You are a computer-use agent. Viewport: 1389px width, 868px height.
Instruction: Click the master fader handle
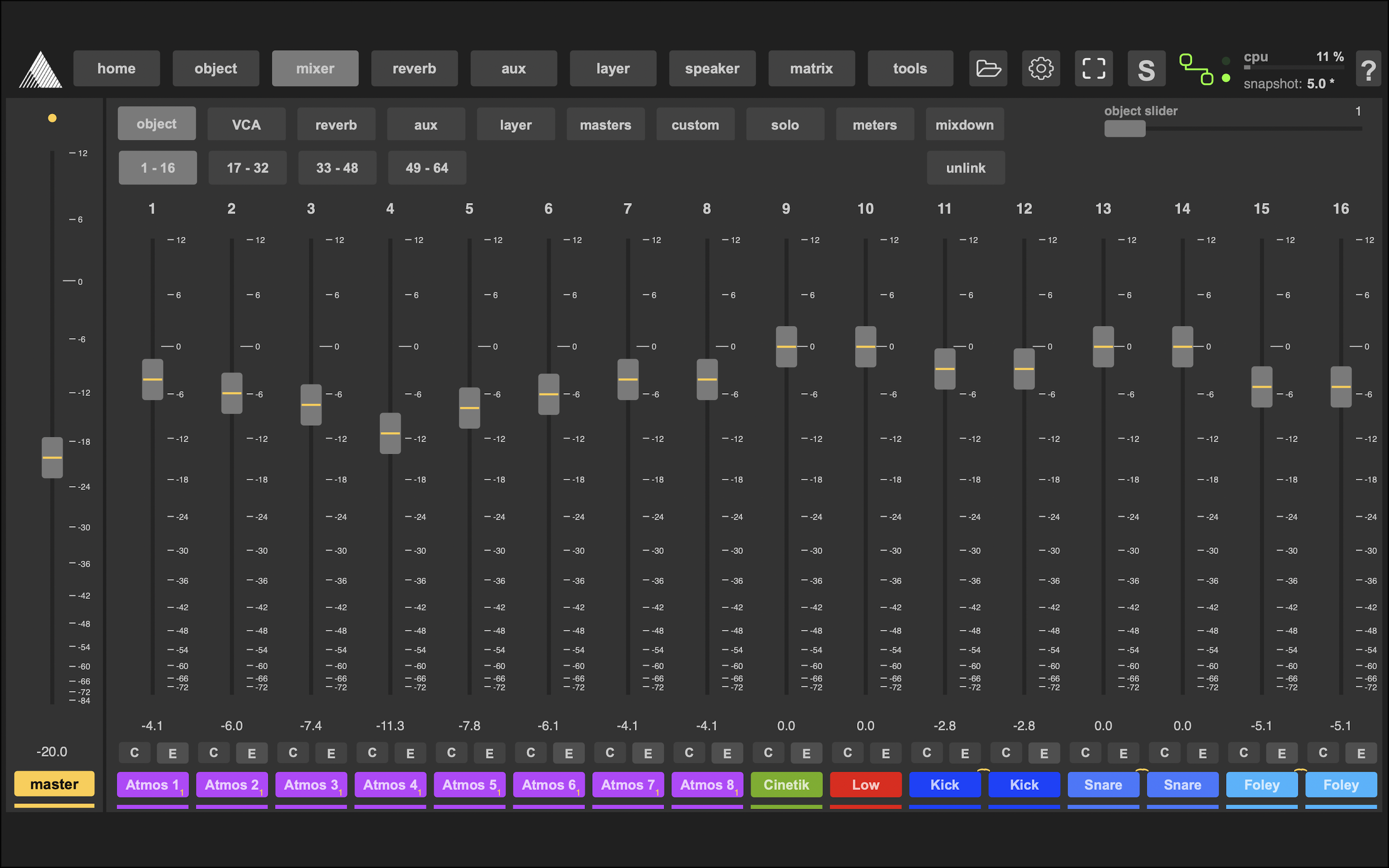[x=52, y=458]
